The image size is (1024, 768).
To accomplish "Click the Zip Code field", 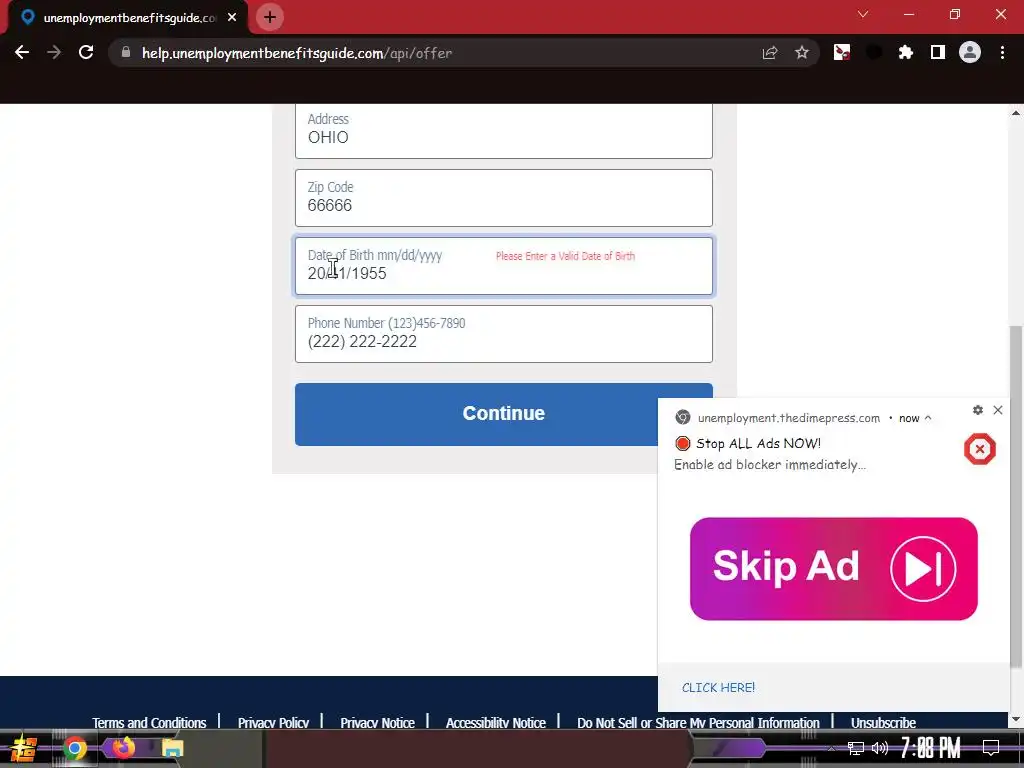I will point(504,198).
